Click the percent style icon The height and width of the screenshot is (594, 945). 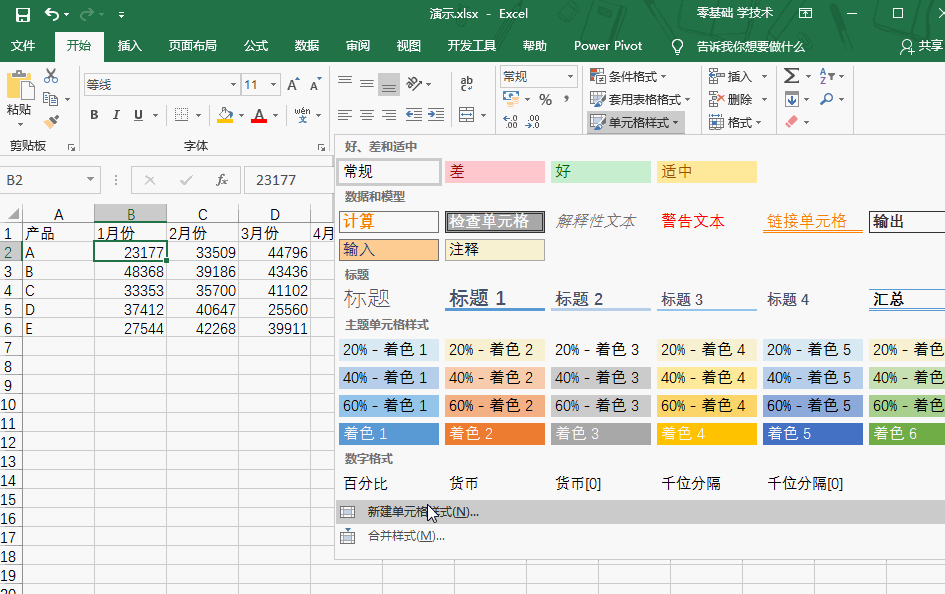[x=545, y=99]
